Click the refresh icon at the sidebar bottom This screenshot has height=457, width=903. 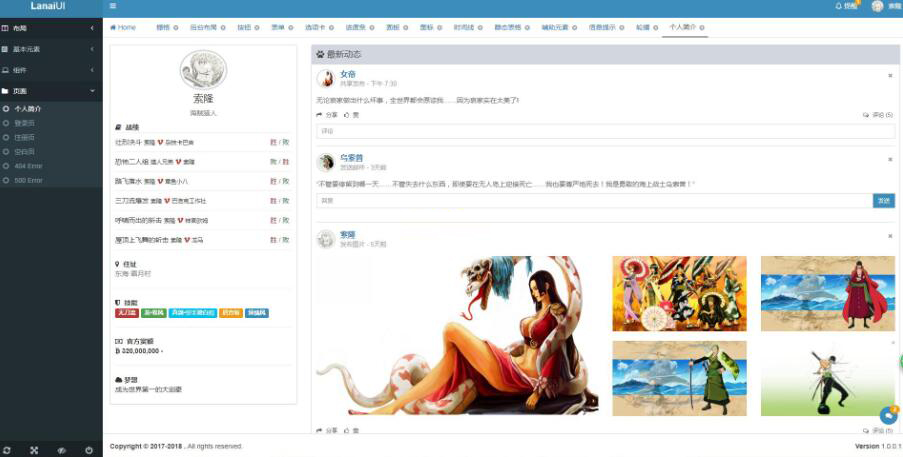tap(6, 450)
